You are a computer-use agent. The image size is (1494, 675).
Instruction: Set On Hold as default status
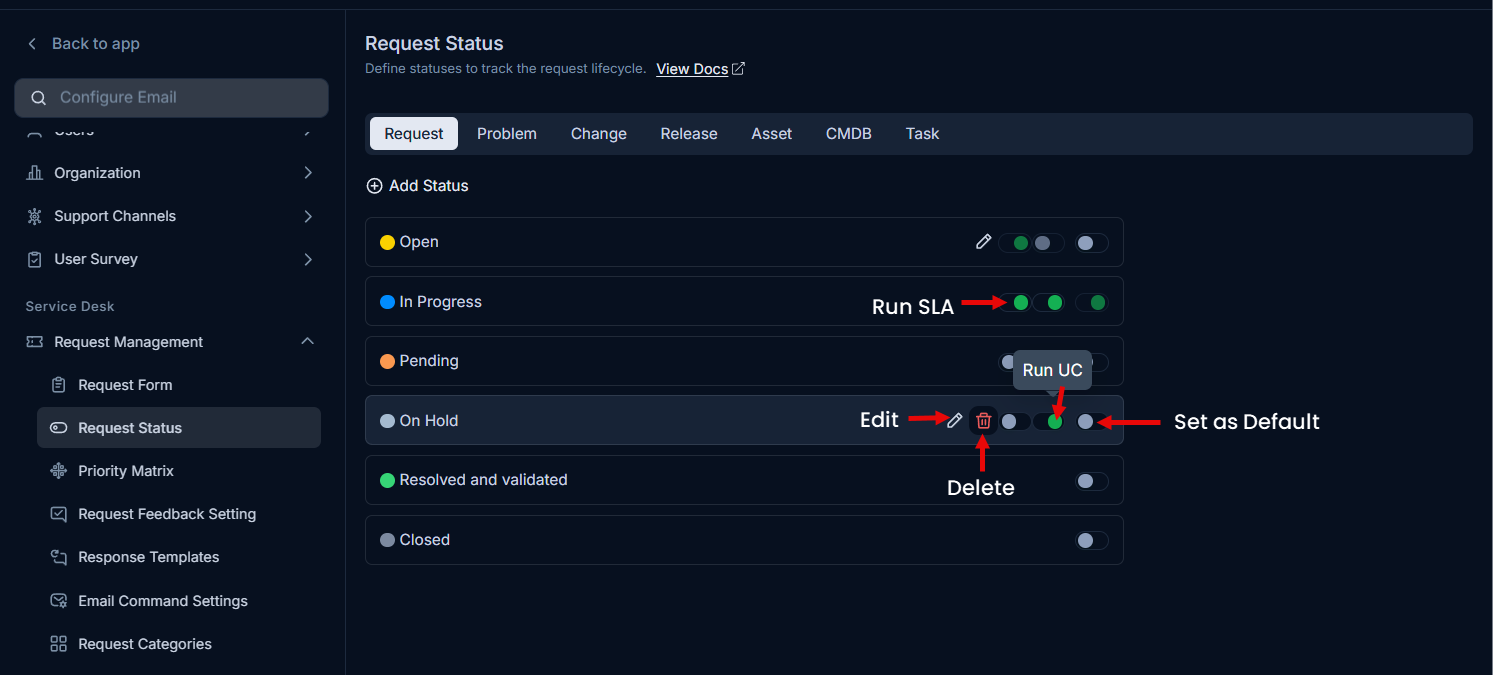[x=1092, y=422]
